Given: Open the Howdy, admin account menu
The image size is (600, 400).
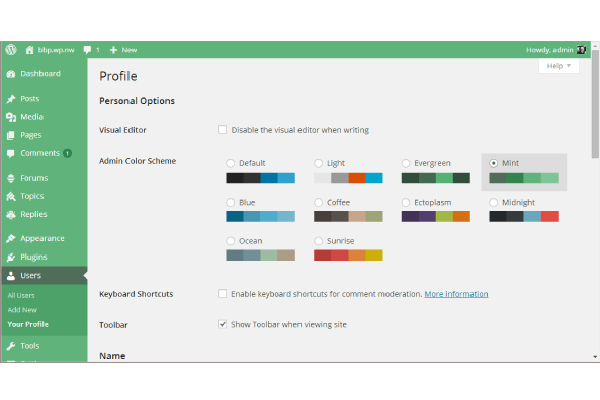Looking at the screenshot, I should point(549,49).
